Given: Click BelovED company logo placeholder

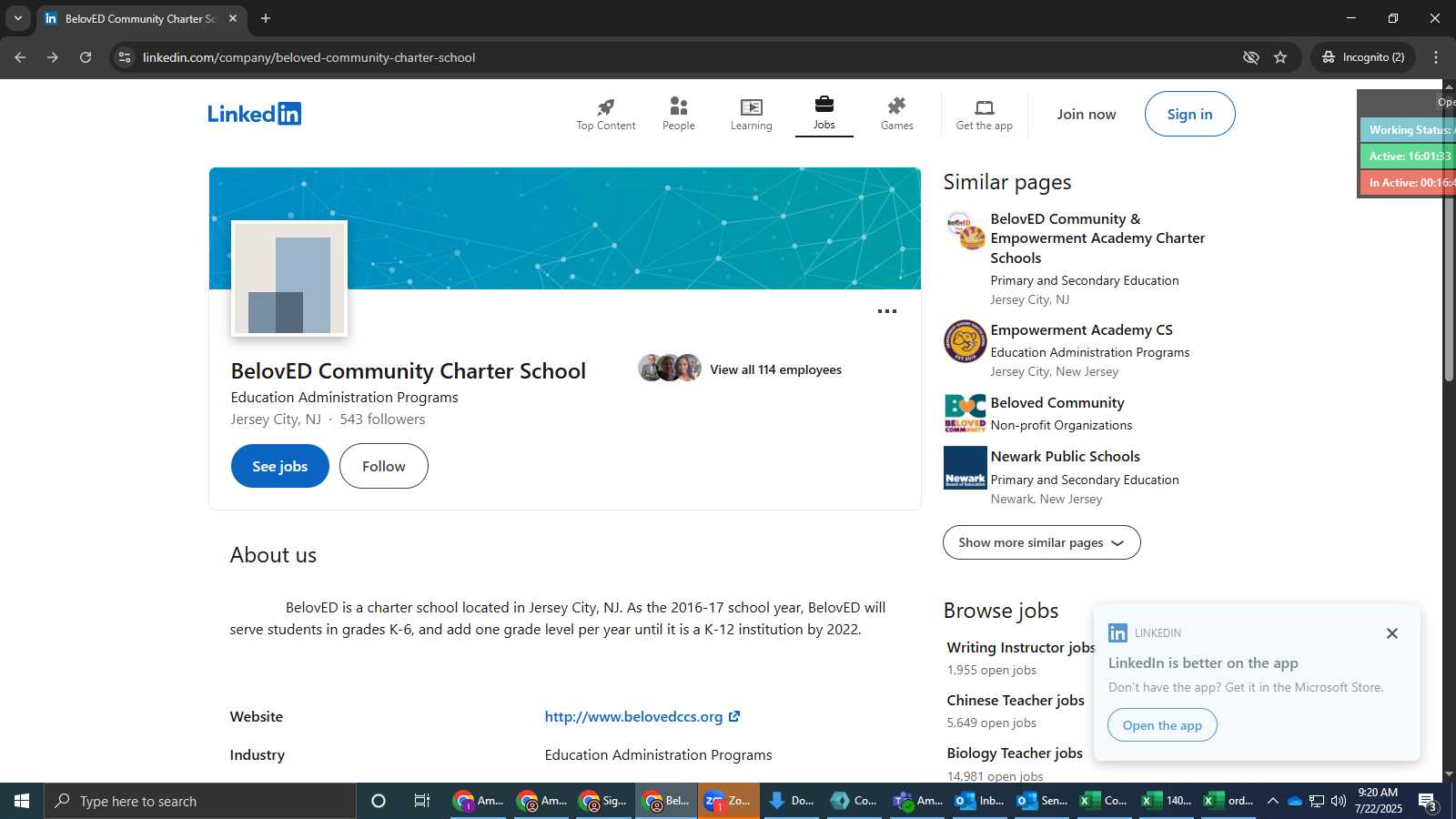Looking at the screenshot, I should point(289,278).
